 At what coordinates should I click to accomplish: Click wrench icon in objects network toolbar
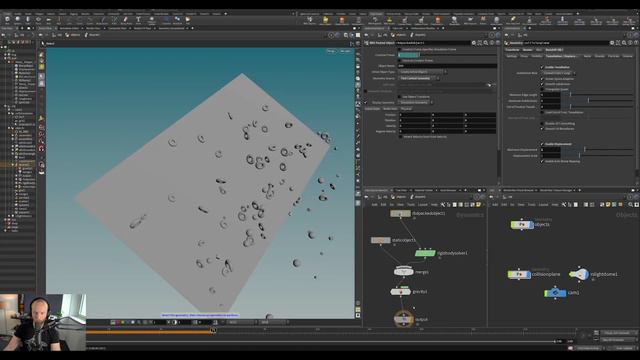(x=564, y=204)
